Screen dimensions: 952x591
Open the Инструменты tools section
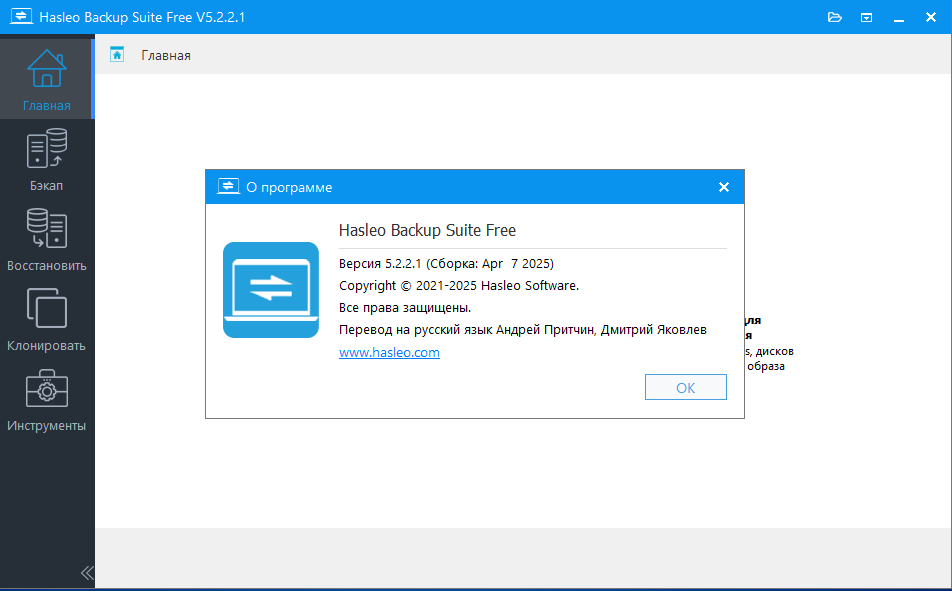tap(47, 399)
